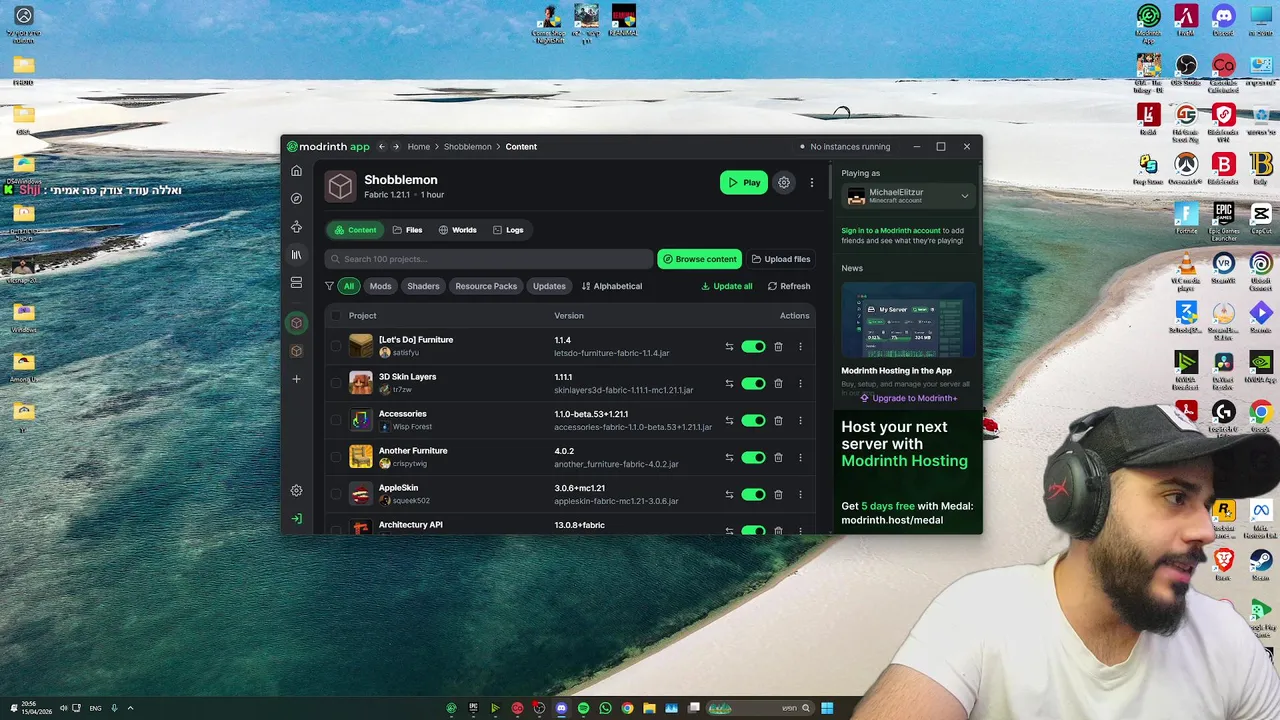Filter list by Updates
1280x720 pixels.
click(x=549, y=286)
